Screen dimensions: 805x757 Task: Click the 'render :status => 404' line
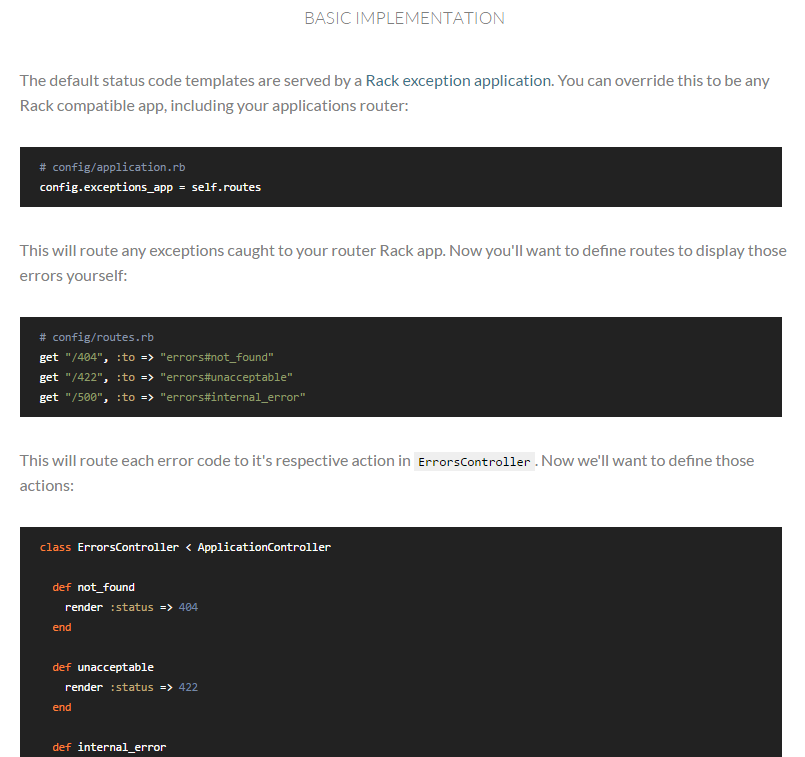pos(131,607)
